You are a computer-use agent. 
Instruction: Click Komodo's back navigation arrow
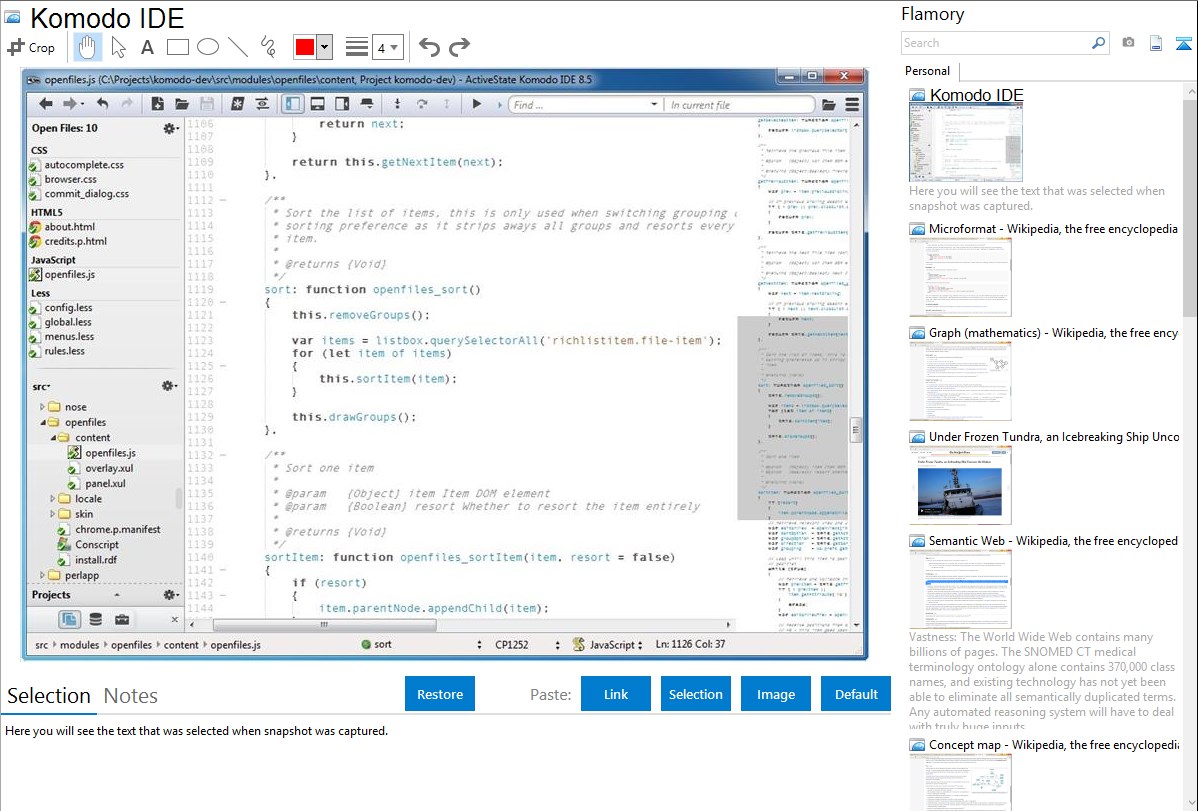[x=46, y=104]
